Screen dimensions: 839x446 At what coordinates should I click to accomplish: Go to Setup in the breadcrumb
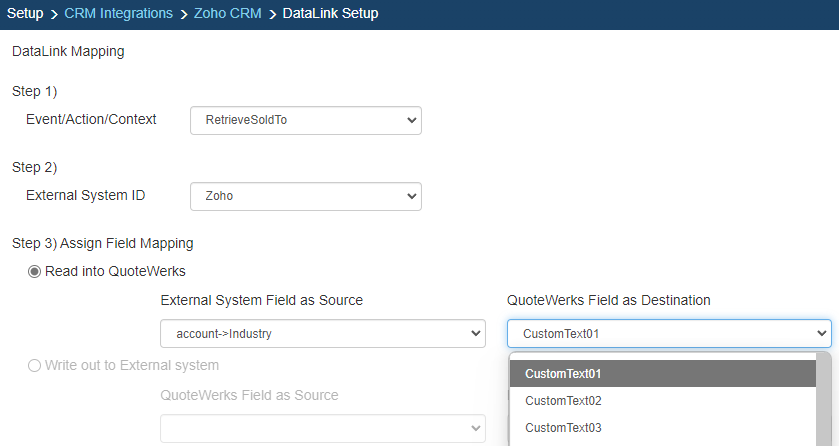25,14
